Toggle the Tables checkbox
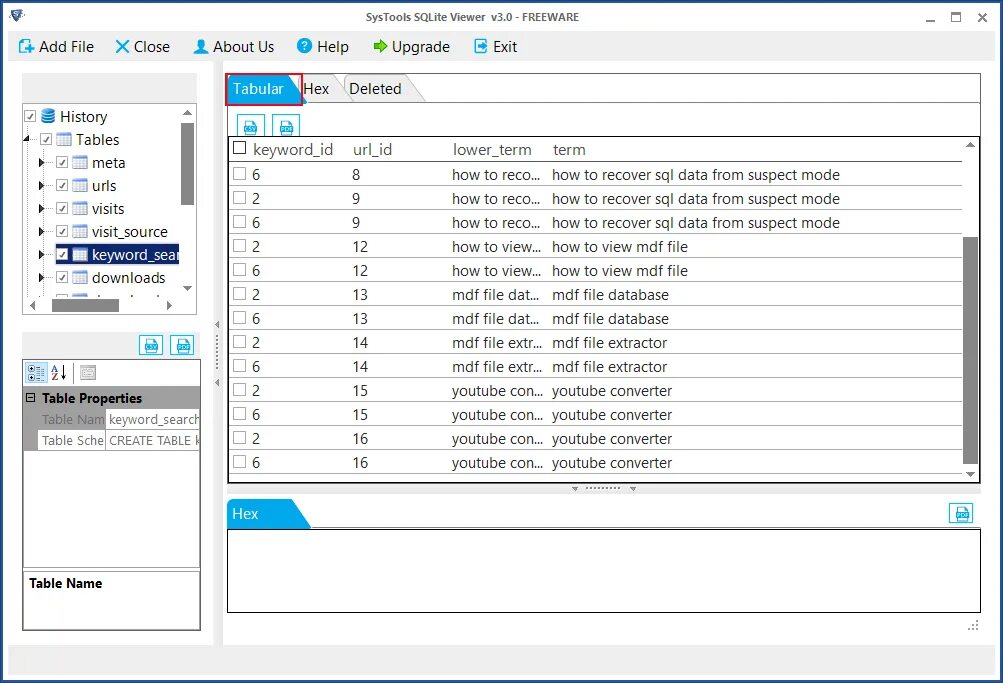This screenshot has height=683, width=1003. coord(46,139)
